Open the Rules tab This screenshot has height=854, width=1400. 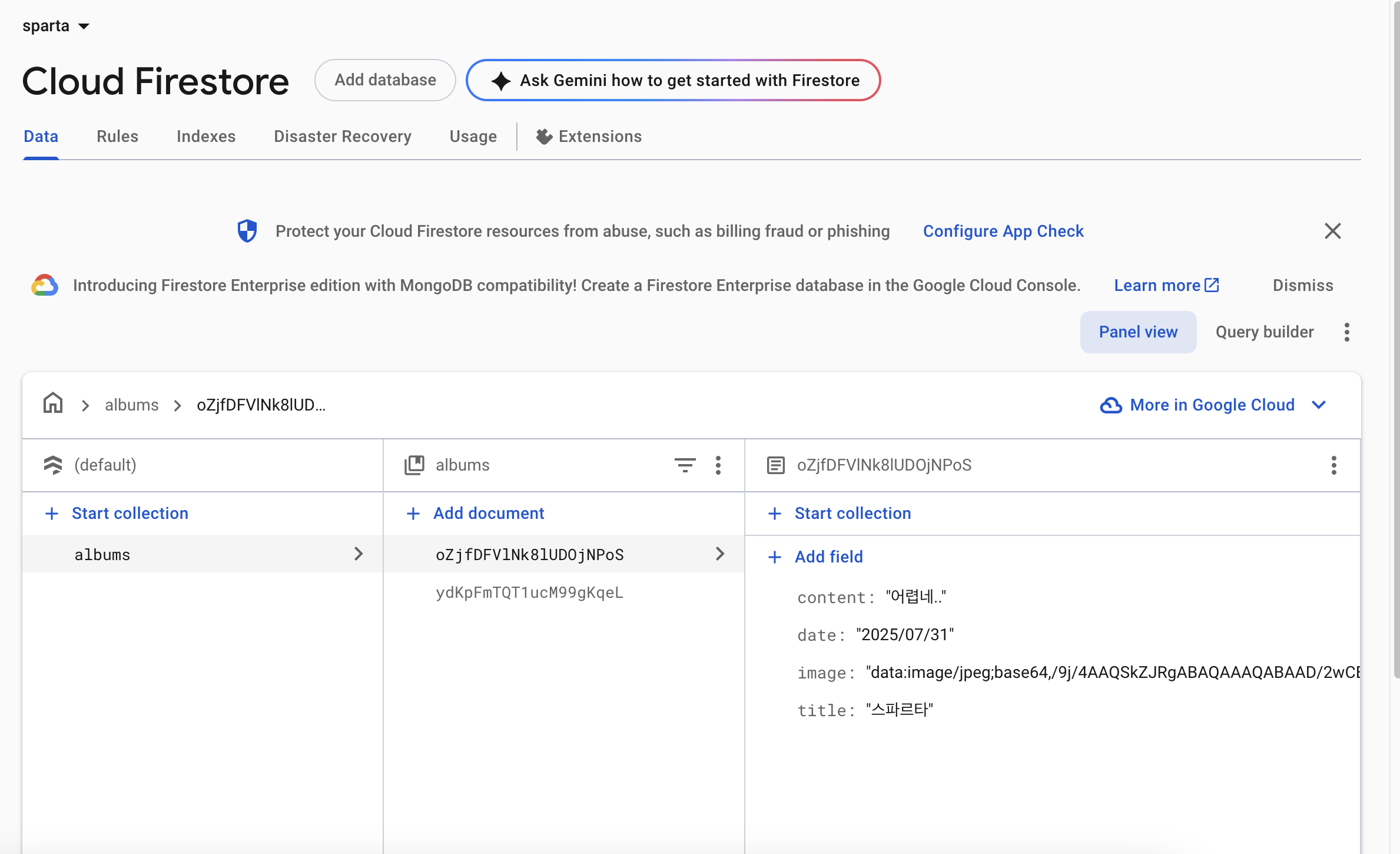(x=117, y=137)
